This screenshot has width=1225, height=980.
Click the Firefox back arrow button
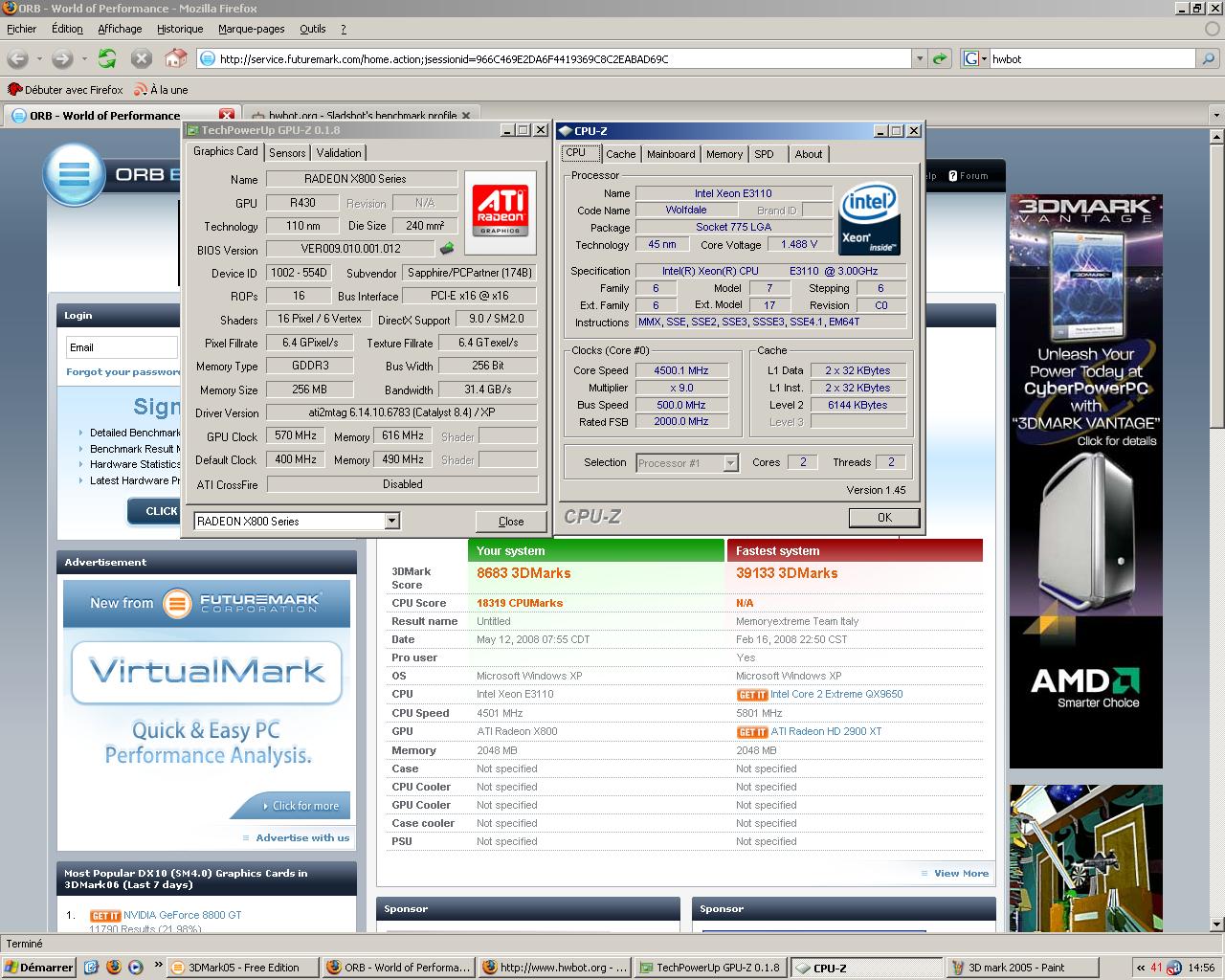(x=17, y=59)
